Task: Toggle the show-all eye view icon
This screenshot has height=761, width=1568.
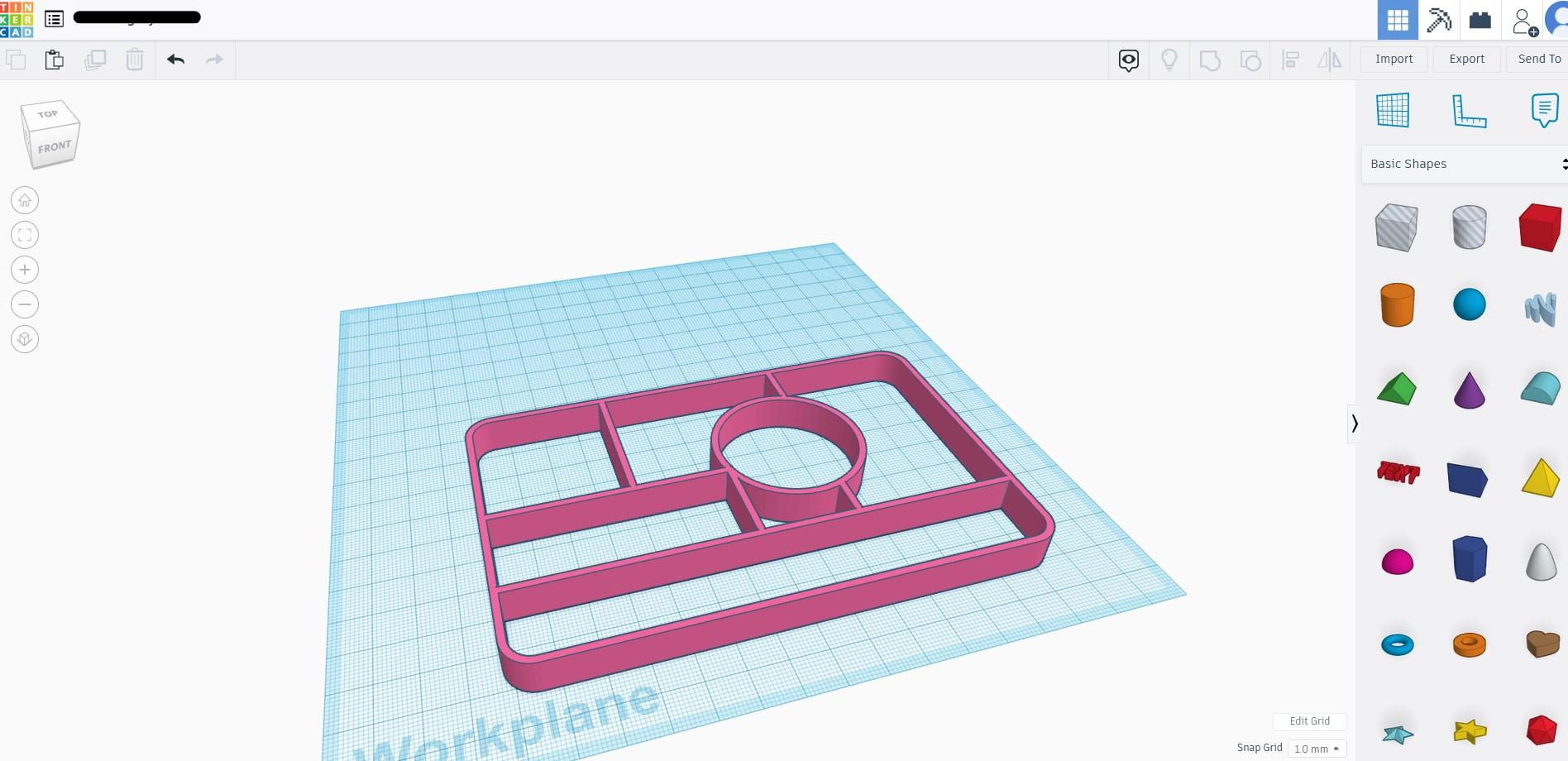Action: pyautogui.click(x=1129, y=60)
